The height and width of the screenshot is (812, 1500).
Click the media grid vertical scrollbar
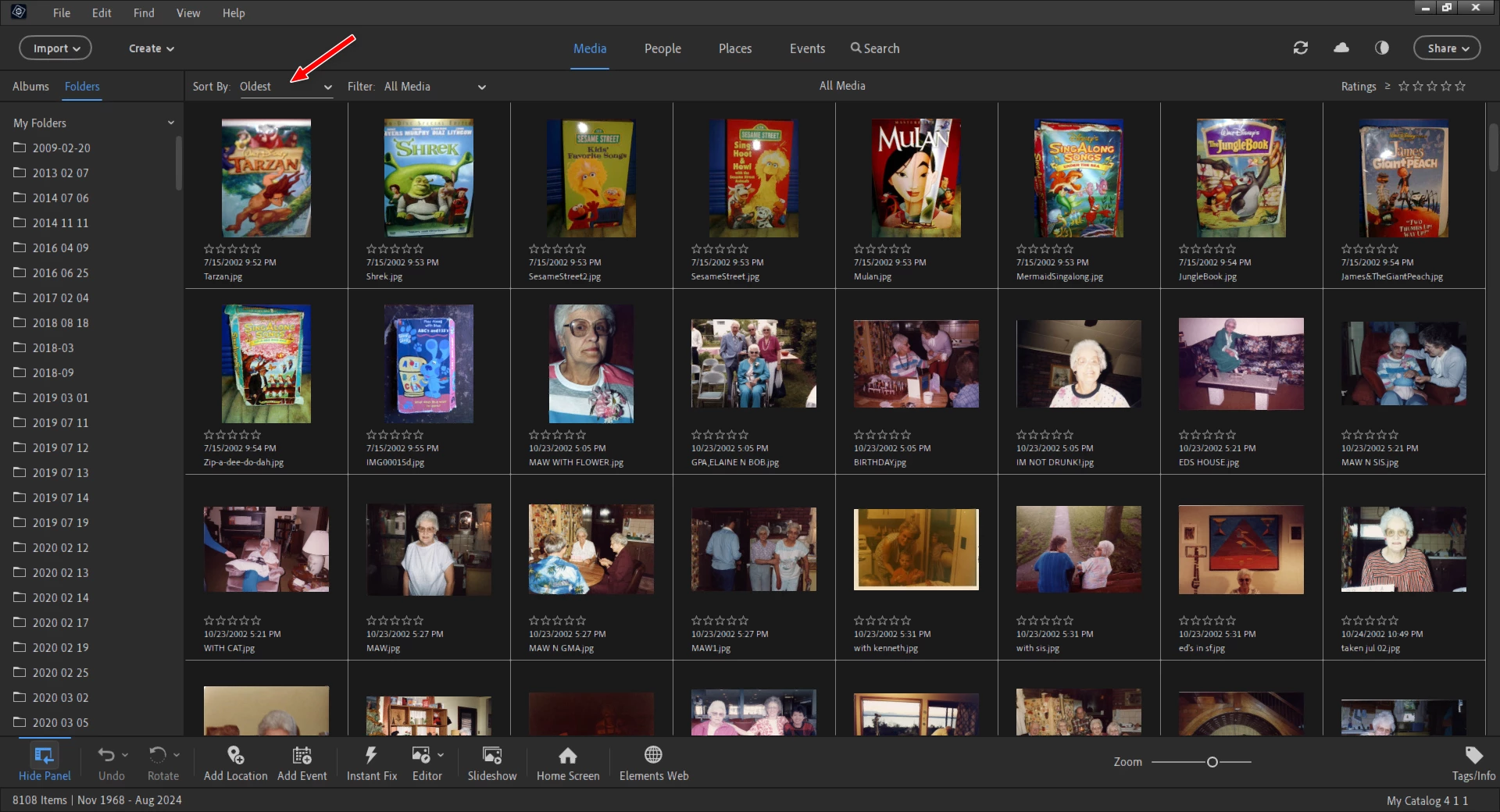(1493, 146)
